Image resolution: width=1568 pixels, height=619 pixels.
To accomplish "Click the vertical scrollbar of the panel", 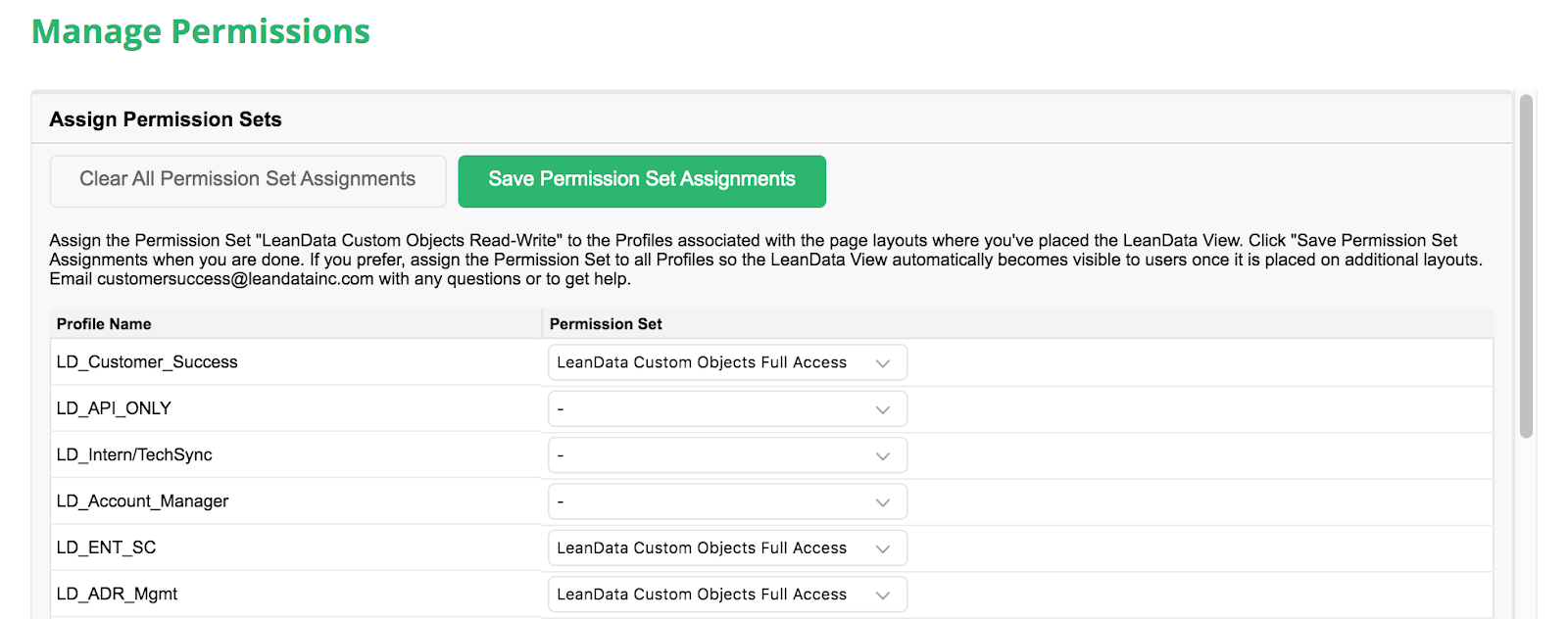I will coord(1525,266).
